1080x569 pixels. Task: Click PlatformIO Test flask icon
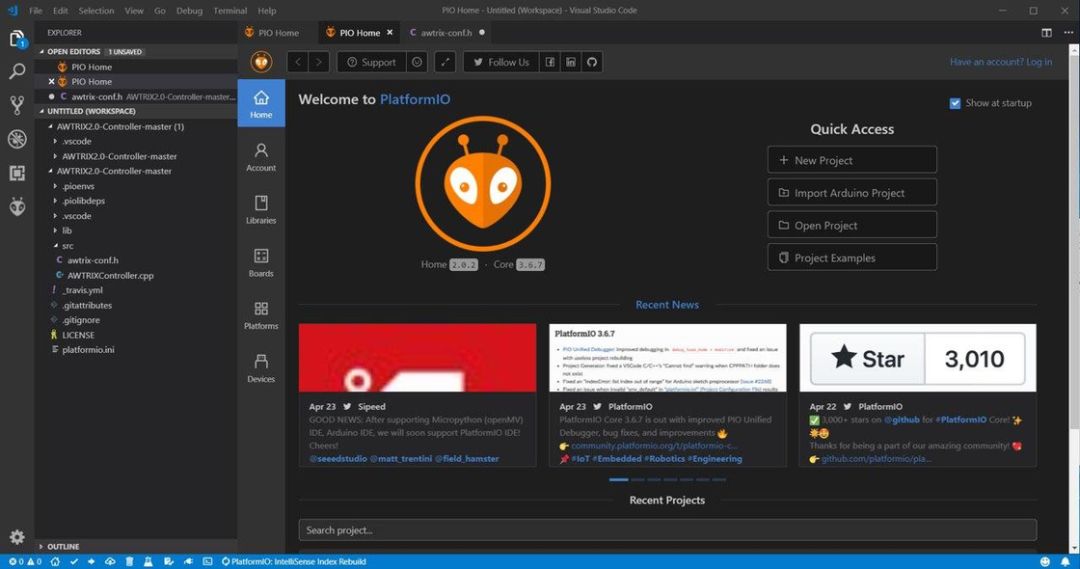tap(148, 561)
